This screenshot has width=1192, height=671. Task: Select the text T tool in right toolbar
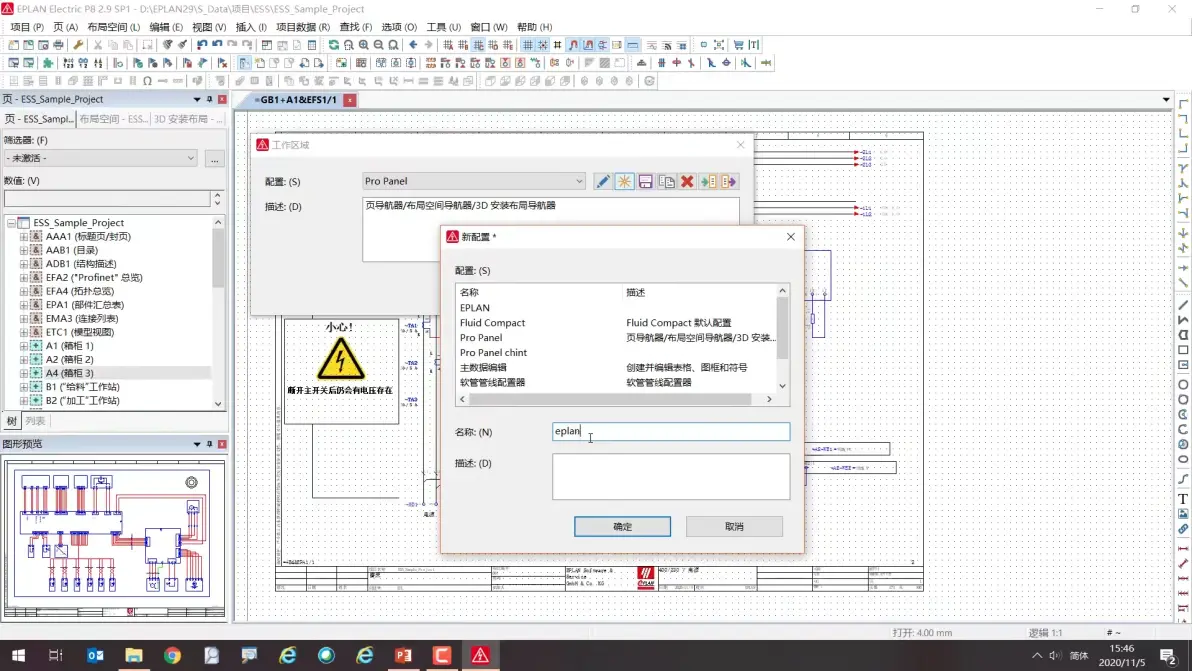point(1183,499)
